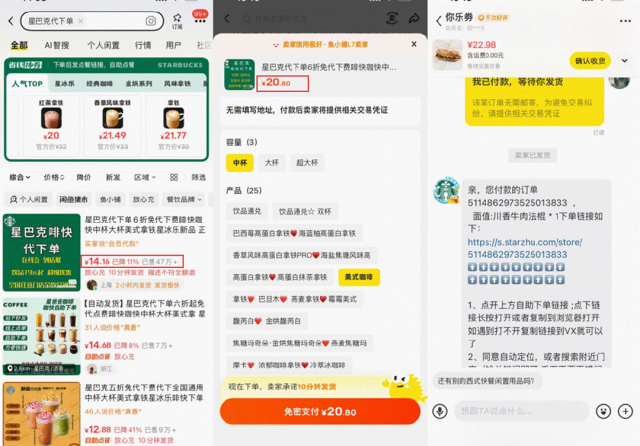Open the service avatar icon in the product header
Screen dimensions: 640x446
point(392,18)
